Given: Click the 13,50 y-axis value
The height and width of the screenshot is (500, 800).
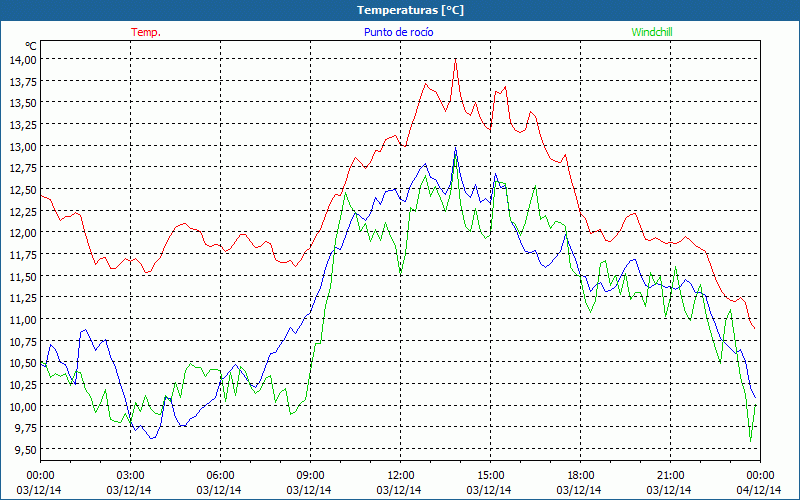Looking at the screenshot, I should (x=23, y=103).
